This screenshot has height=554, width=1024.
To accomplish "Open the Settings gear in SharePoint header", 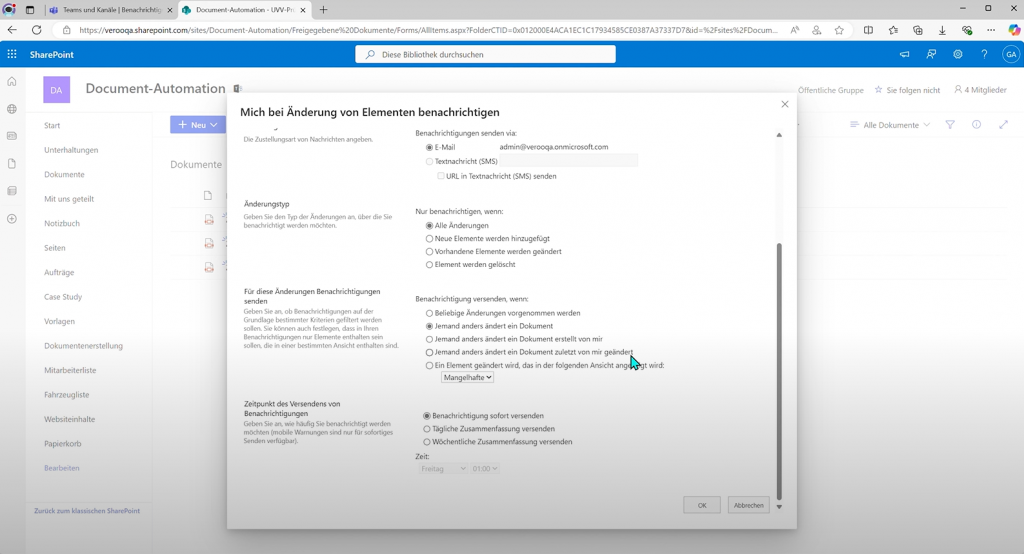I will [957, 54].
